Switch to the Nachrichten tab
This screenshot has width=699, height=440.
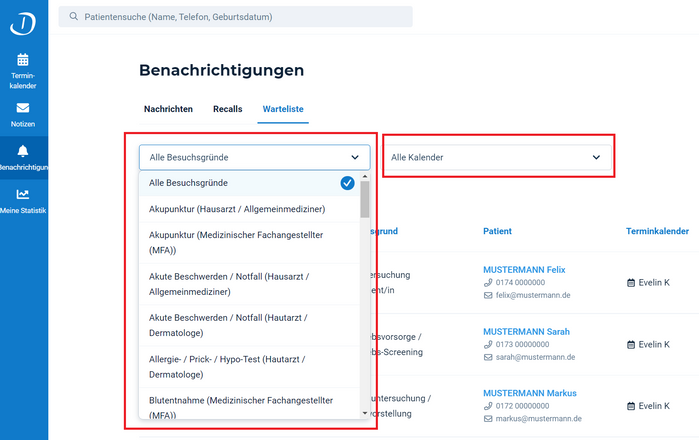[x=168, y=108]
